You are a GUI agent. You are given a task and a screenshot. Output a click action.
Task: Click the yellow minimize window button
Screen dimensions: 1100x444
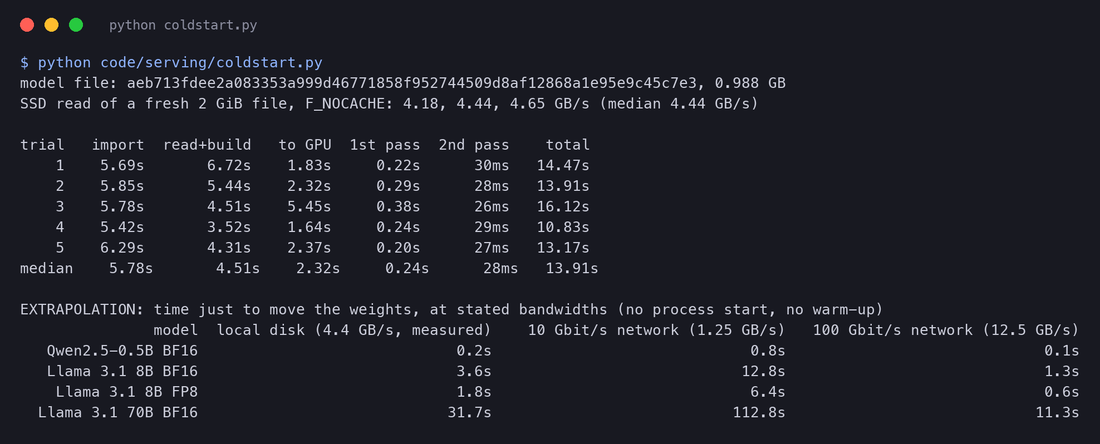[51, 25]
